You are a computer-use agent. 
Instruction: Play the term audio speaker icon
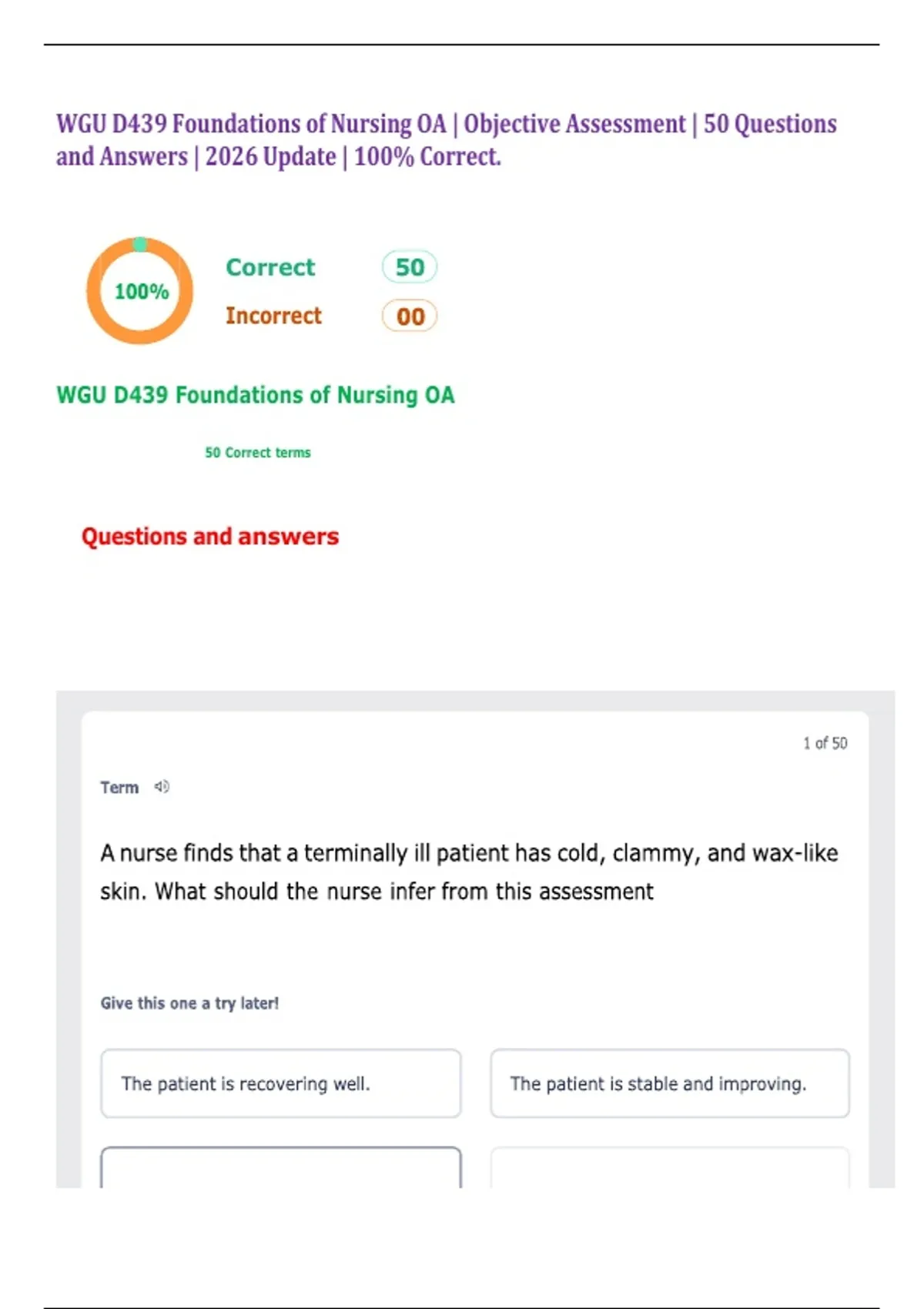pyautogui.click(x=162, y=787)
